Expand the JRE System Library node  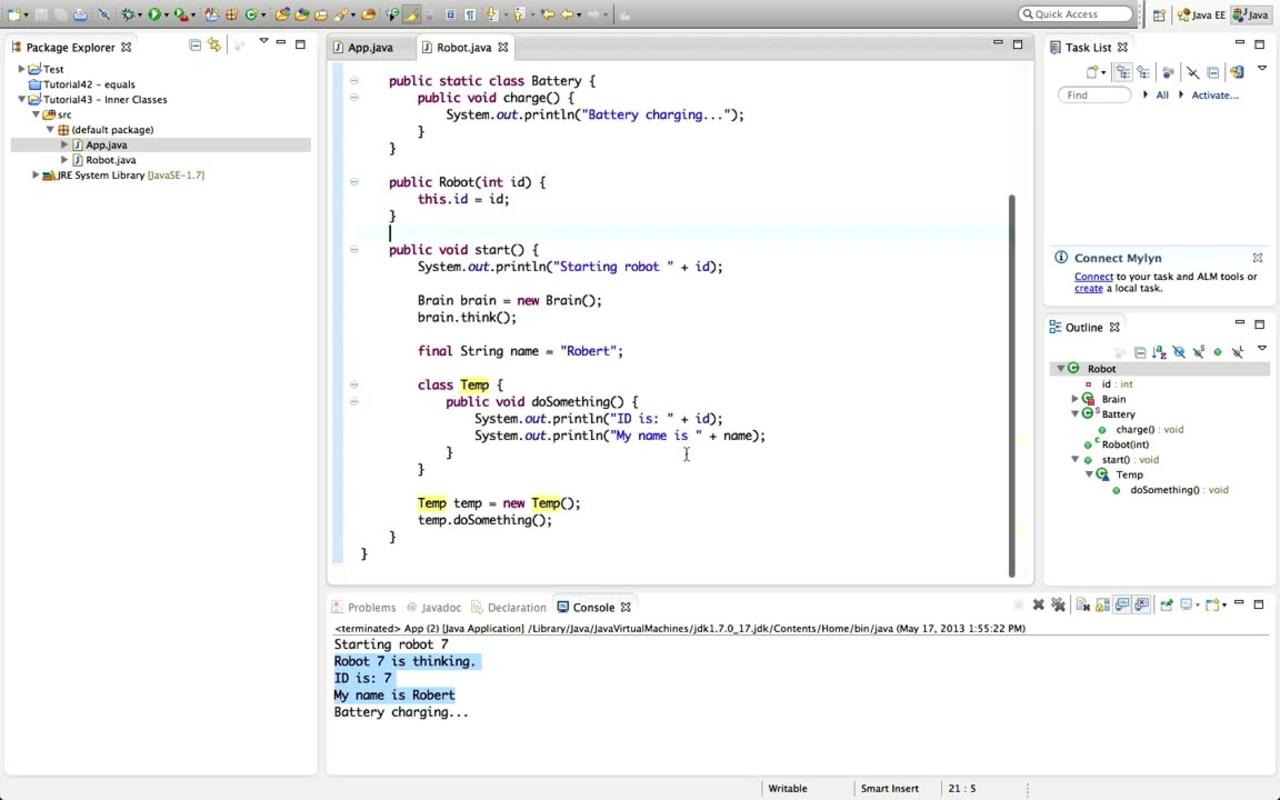point(36,175)
